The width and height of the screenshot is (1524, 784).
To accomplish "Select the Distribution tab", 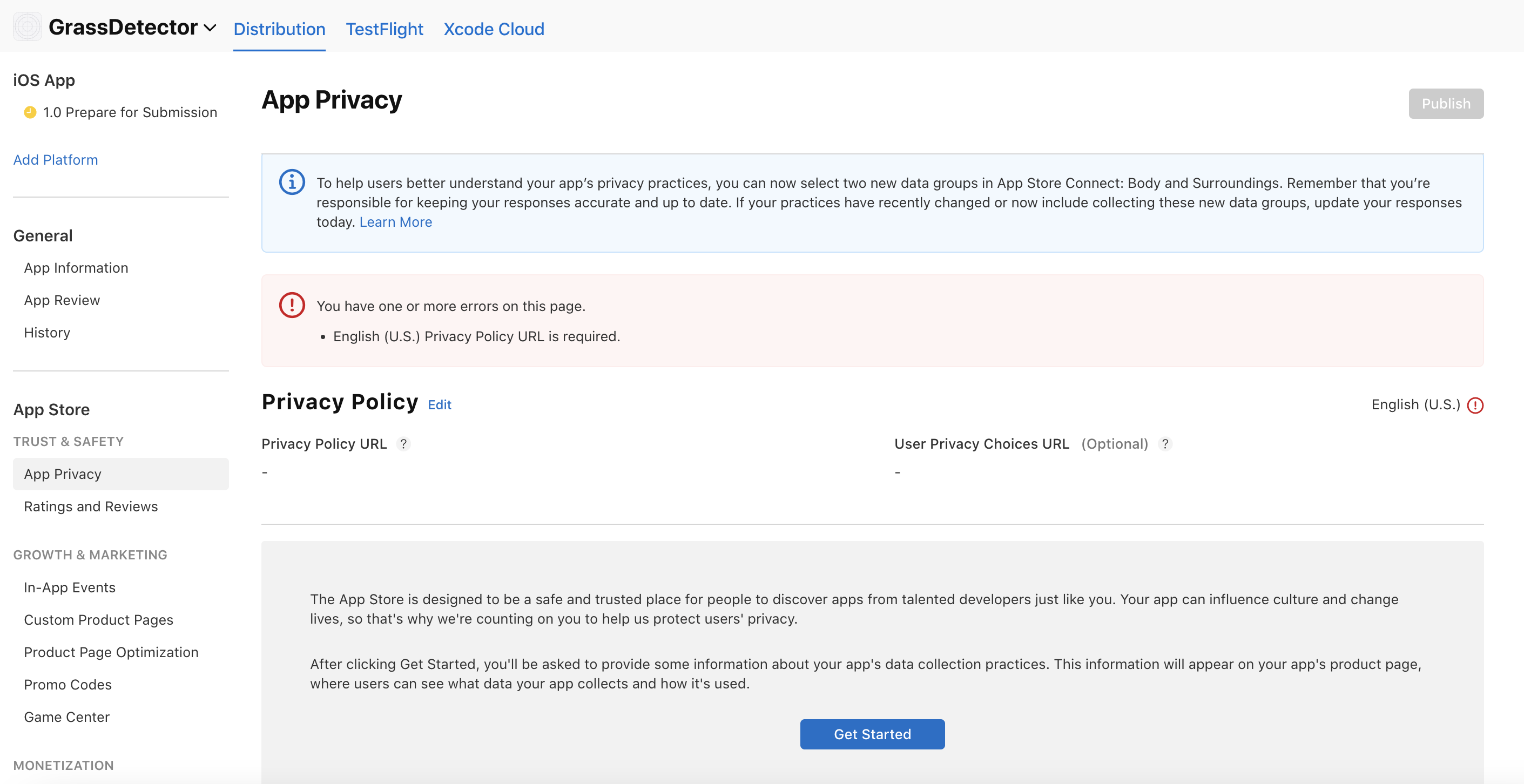I will (279, 29).
